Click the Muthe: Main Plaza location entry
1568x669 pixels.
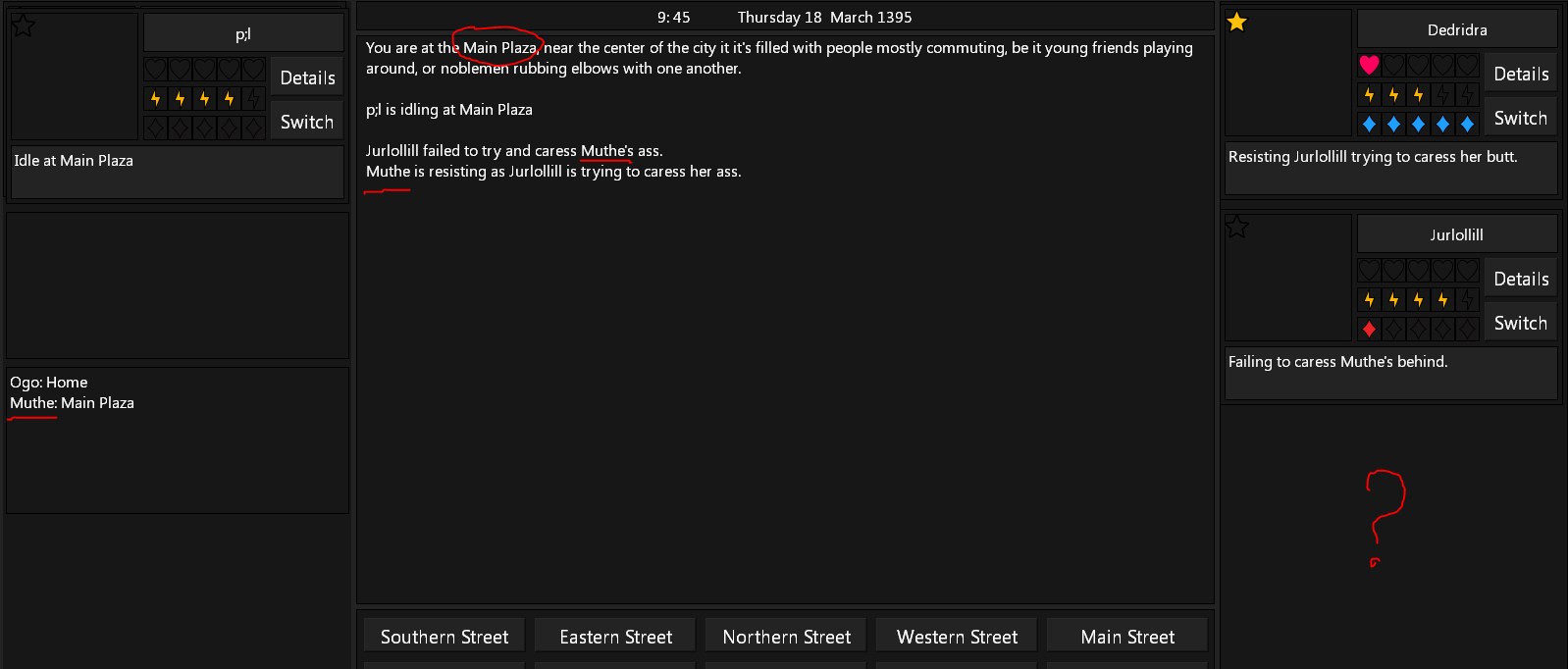click(72, 403)
